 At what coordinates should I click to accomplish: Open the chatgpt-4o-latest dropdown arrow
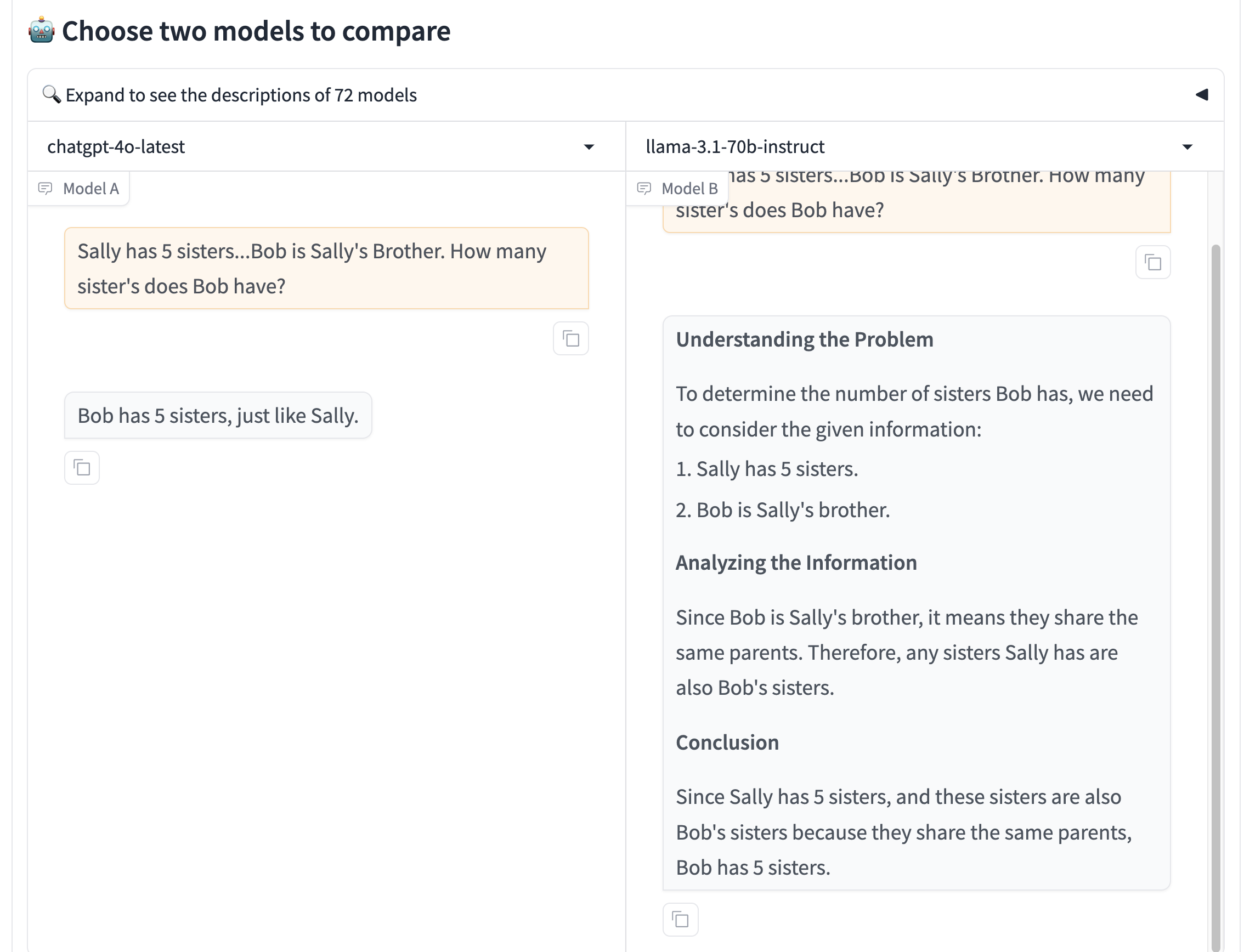point(589,147)
